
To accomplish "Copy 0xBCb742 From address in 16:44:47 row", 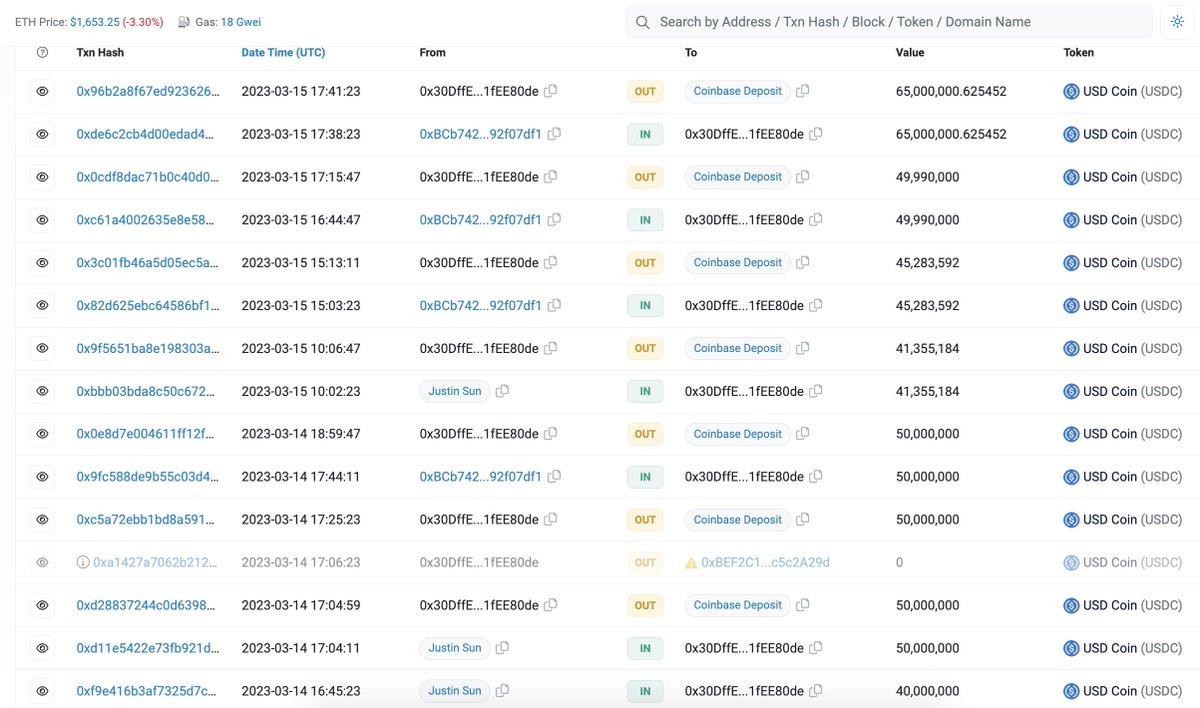I will click(554, 220).
